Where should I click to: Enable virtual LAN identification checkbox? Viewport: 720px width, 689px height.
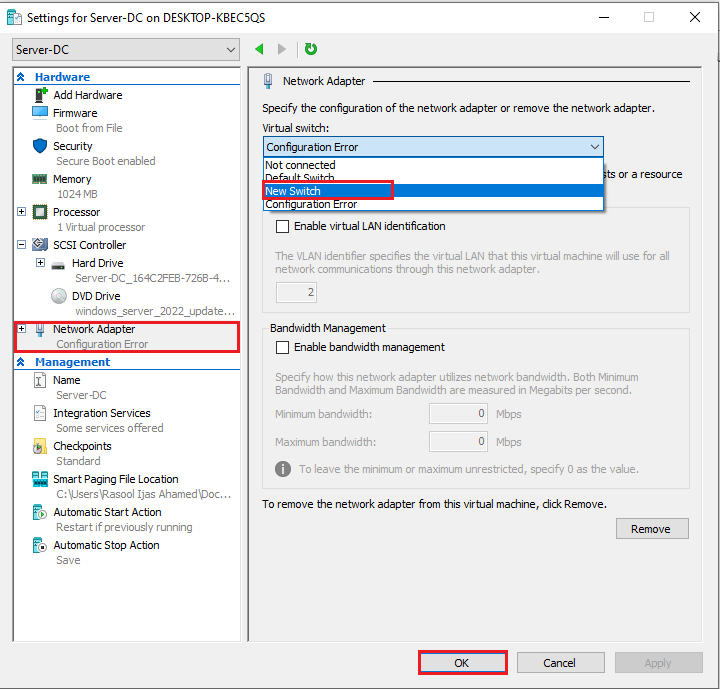(x=282, y=226)
